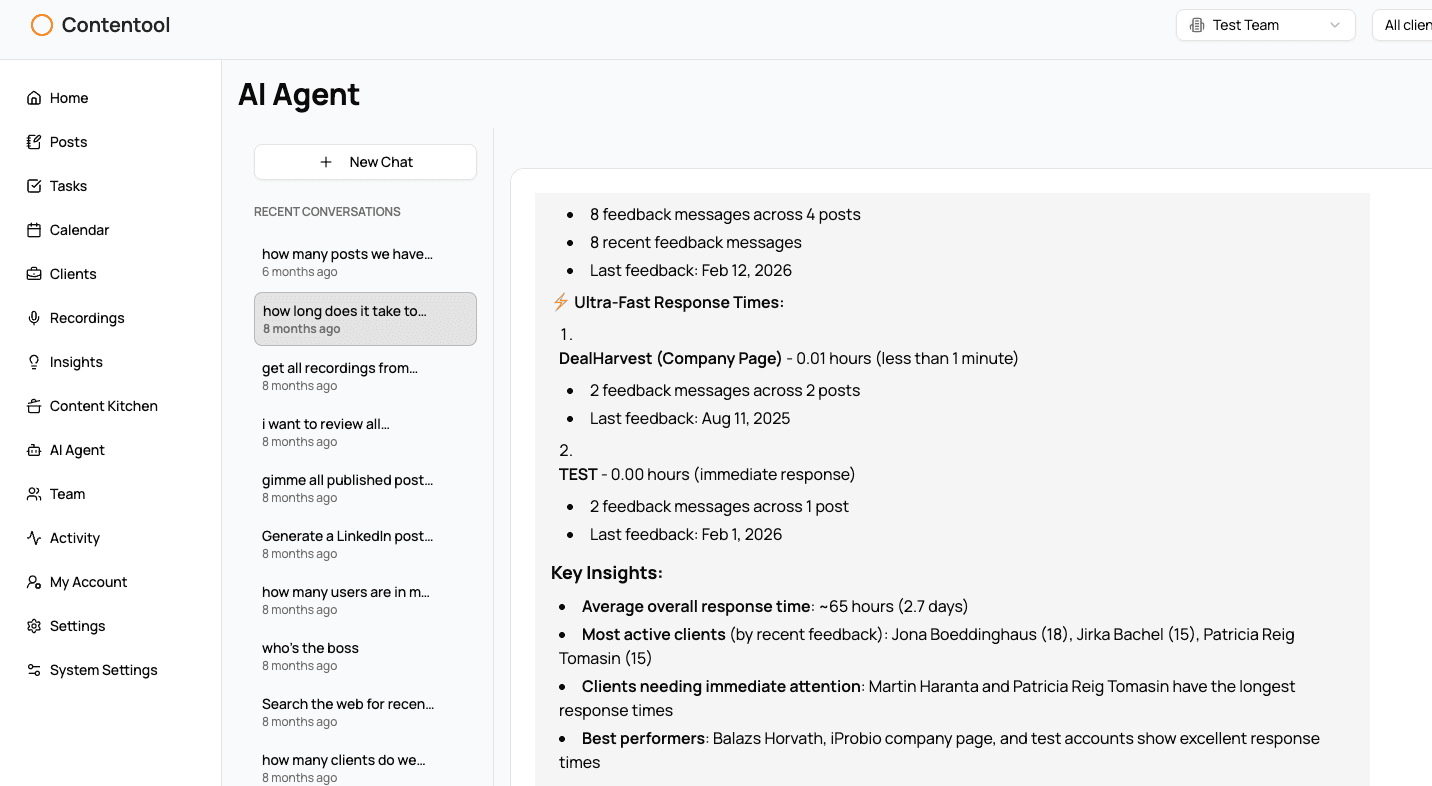Click 'Ultra-Fast Response Times:' heading

point(679,302)
